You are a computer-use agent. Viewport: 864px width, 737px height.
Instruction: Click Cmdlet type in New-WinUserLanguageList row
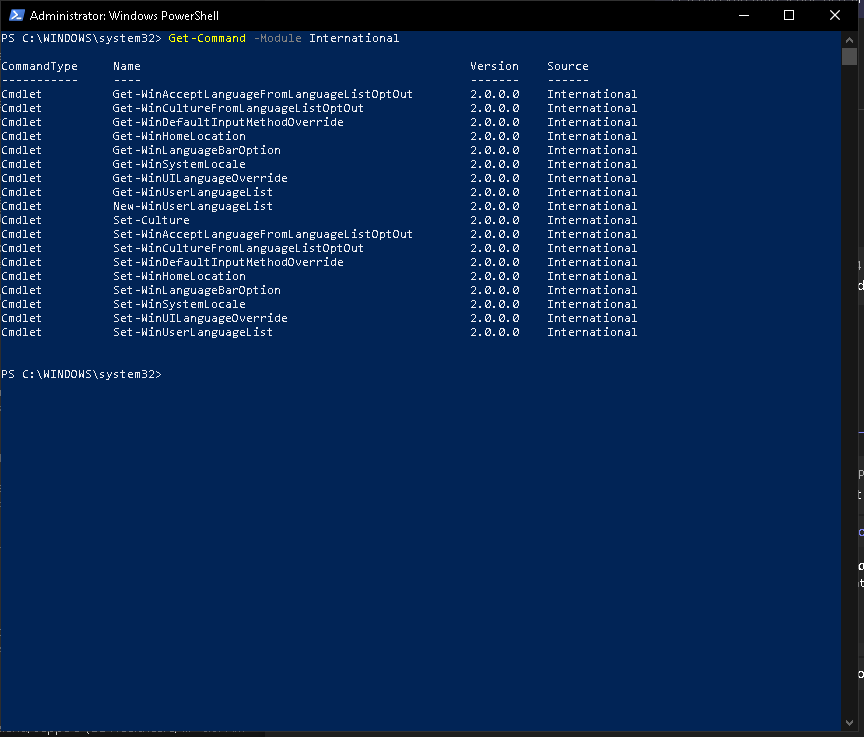[x=21, y=206]
